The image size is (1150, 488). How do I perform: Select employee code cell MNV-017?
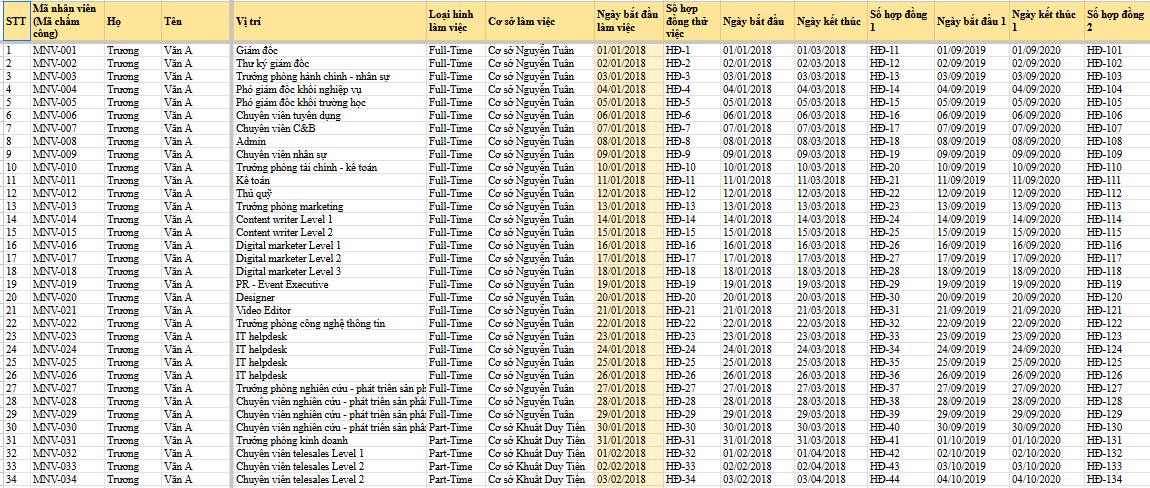point(67,258)
